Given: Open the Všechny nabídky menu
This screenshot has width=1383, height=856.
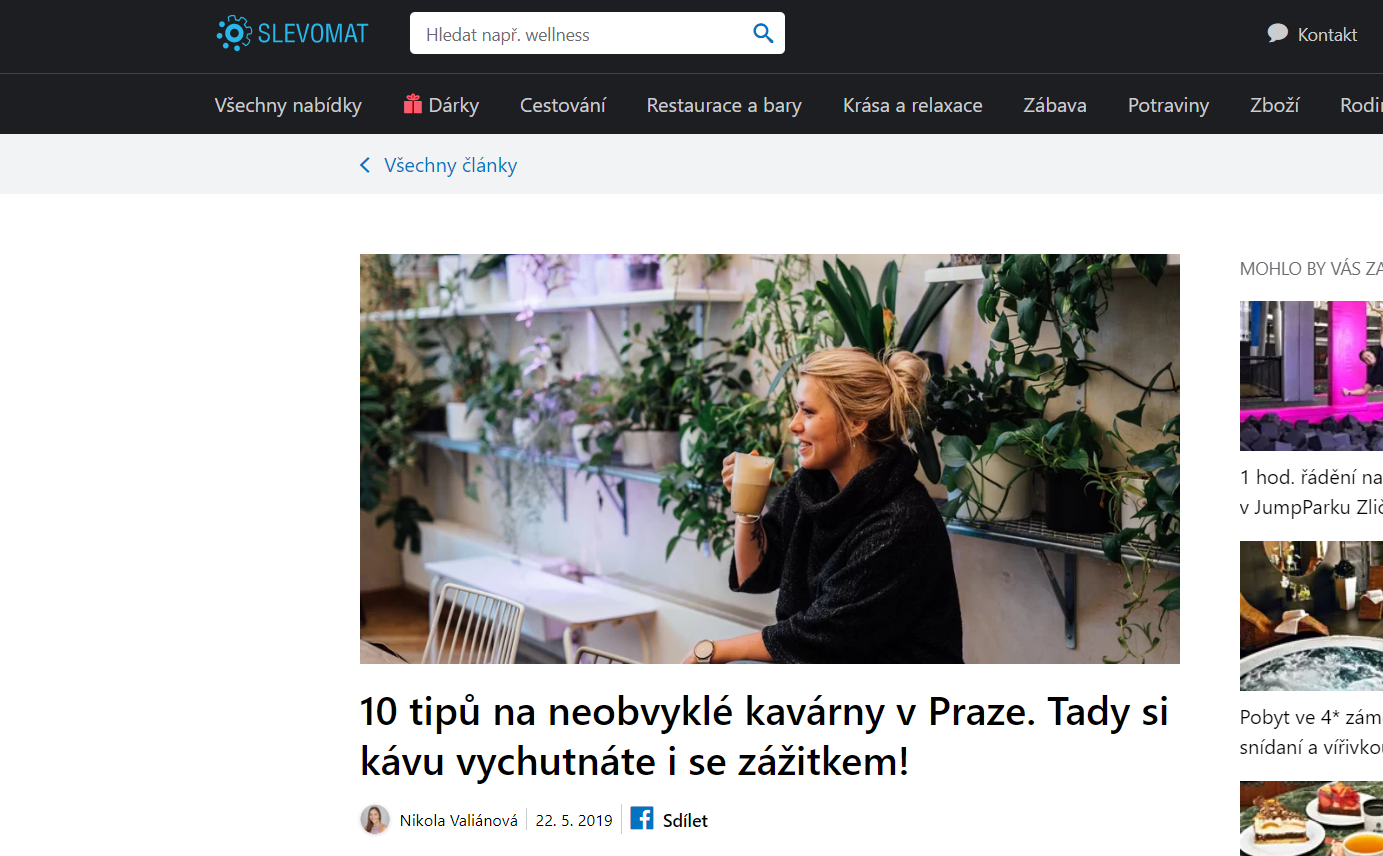Looking at the screenshot, I should click(x=288, y=105).
